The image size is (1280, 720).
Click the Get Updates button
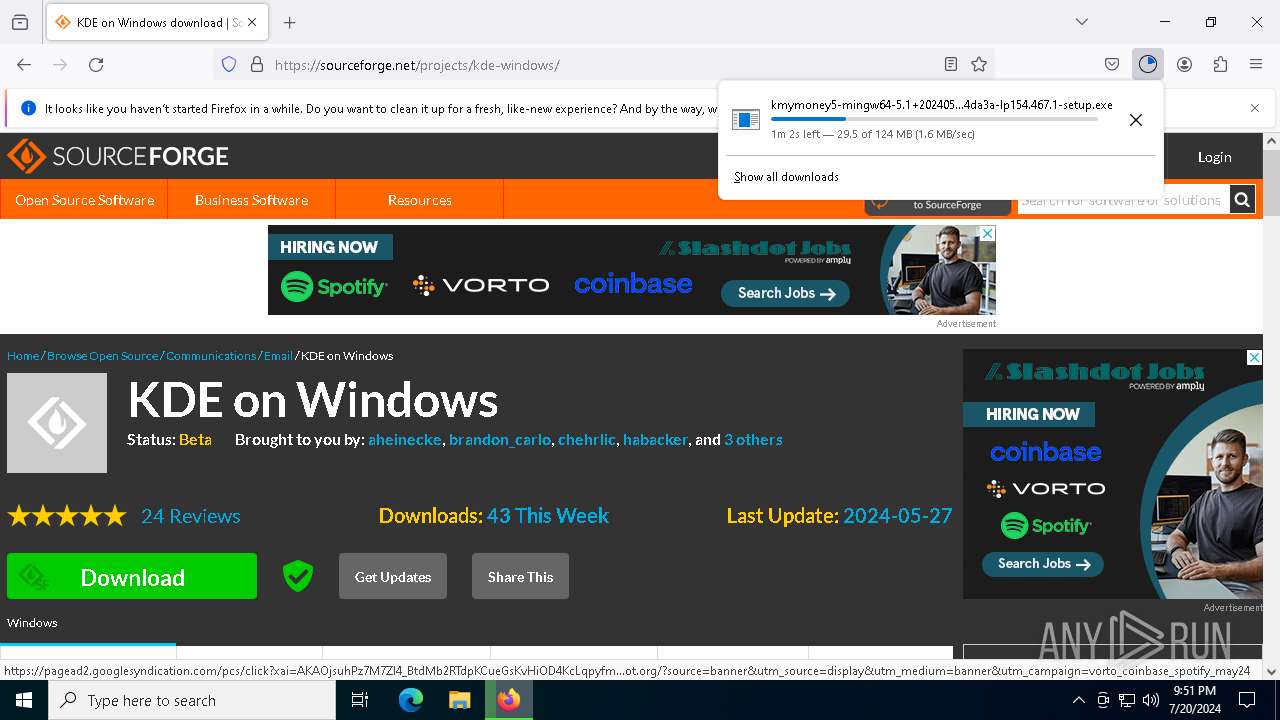point(393,577)
